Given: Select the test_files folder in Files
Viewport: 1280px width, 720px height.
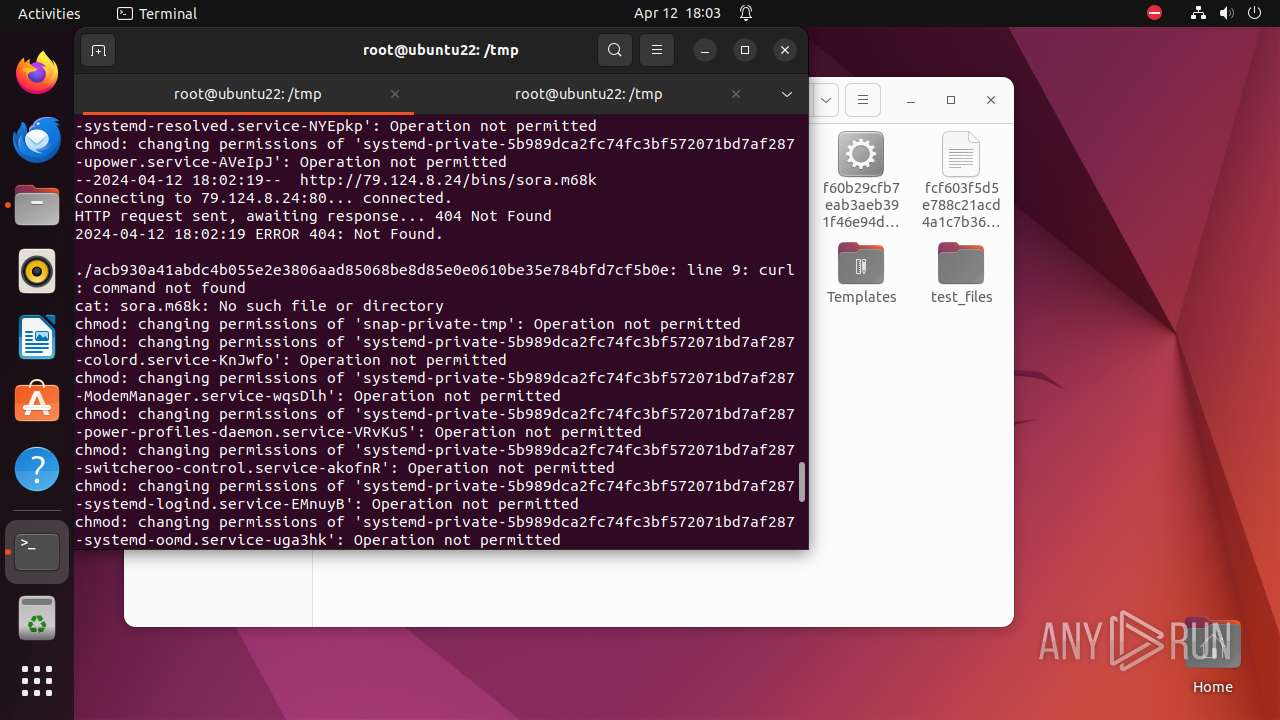Looking at the screenshot, I should tap(961, 273).
